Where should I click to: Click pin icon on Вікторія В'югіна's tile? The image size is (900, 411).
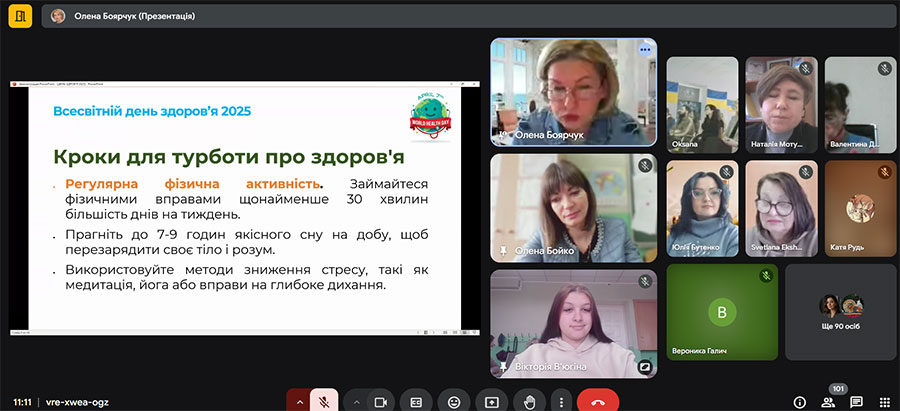[x=503, y=366]
